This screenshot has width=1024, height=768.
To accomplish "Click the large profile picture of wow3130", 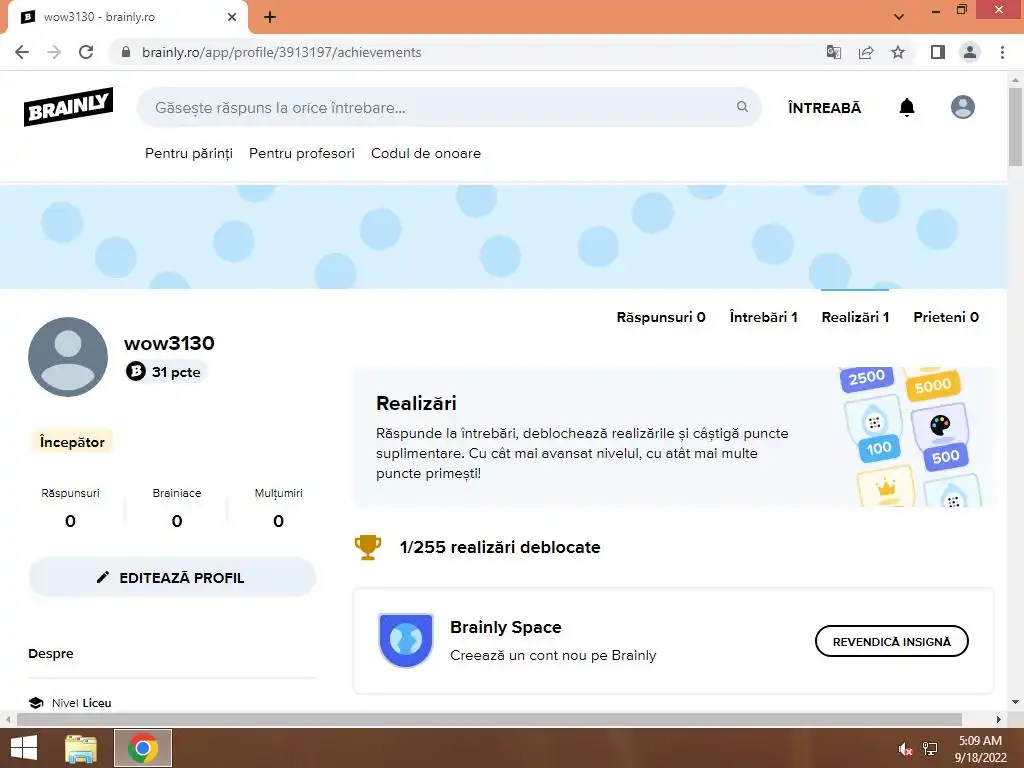I will click(68, 357).
